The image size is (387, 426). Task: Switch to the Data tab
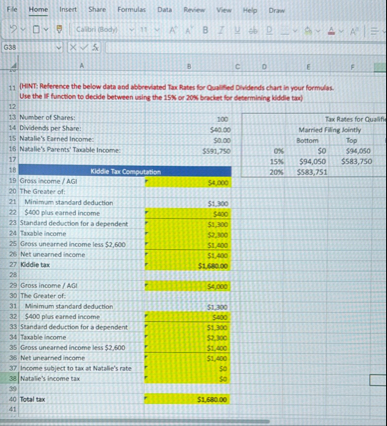point(165,10)
